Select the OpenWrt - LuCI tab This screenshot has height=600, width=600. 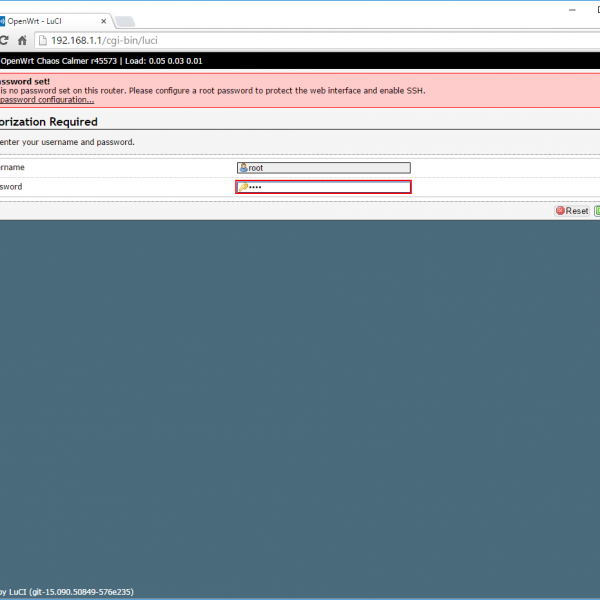(x=50, y=20)
